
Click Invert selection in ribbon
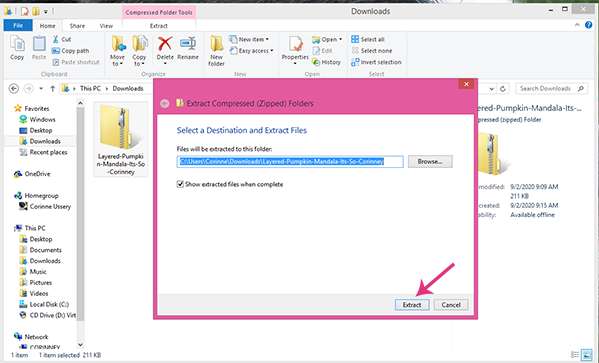376,62
